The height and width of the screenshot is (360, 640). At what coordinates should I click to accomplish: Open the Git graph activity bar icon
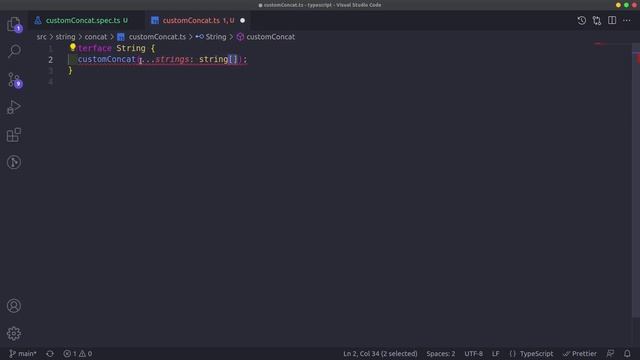click(14, 162)
